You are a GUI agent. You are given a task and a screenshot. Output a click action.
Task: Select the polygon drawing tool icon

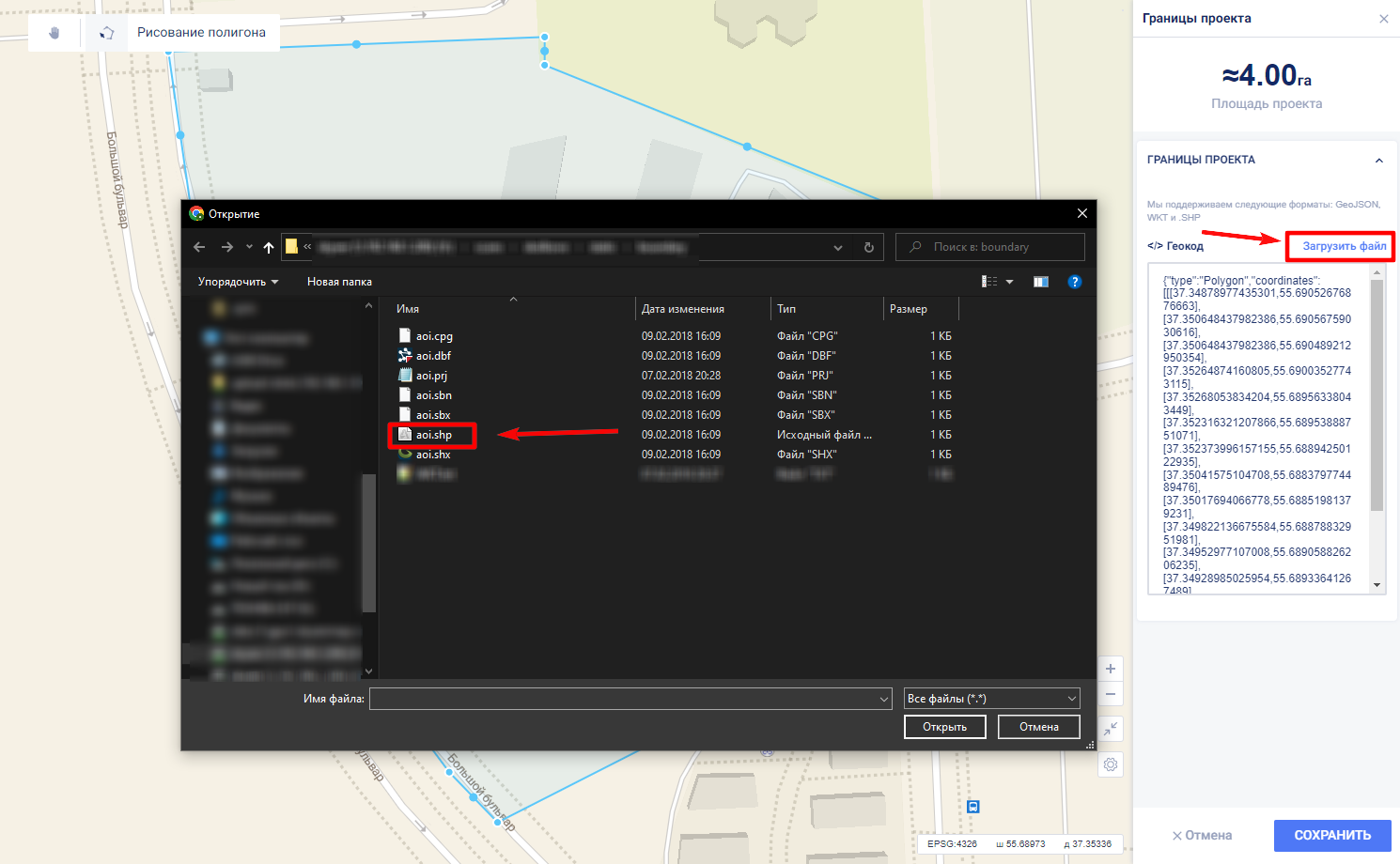click(x=107, y=33)
